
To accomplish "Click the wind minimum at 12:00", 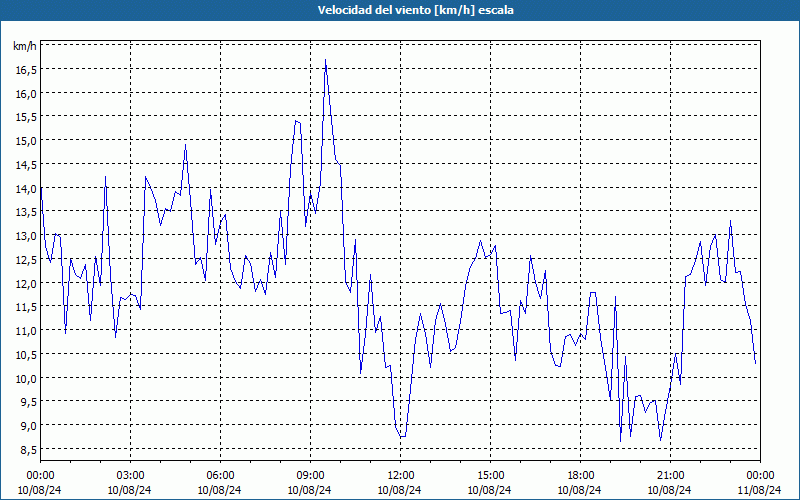I will [402, 436].
